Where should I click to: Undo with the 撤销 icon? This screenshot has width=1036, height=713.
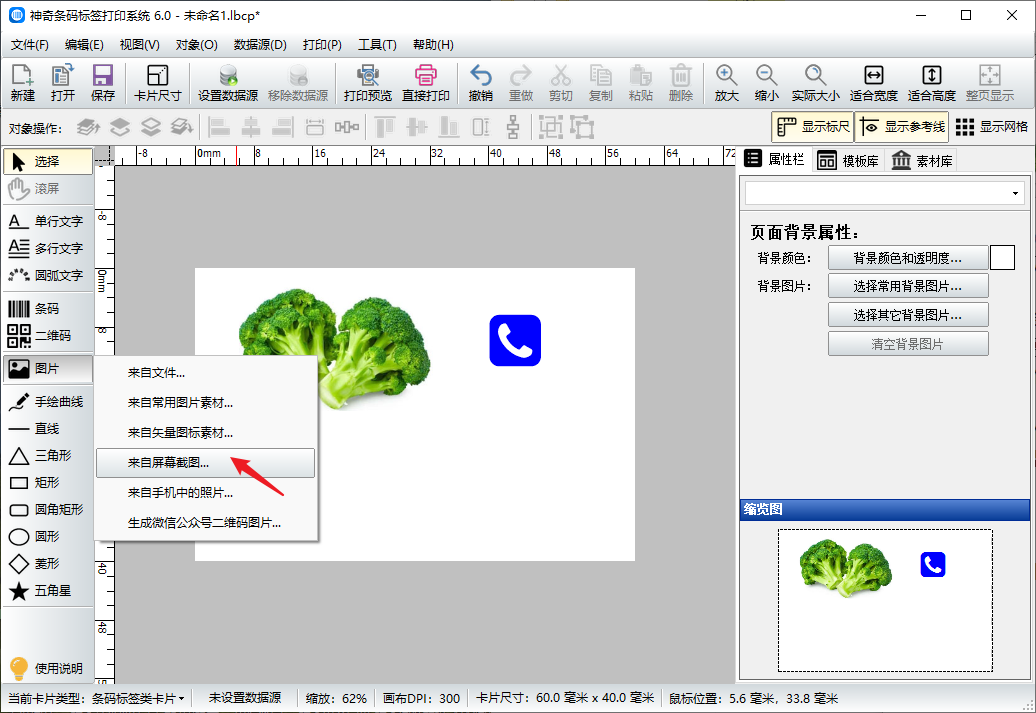coord(480,83)
